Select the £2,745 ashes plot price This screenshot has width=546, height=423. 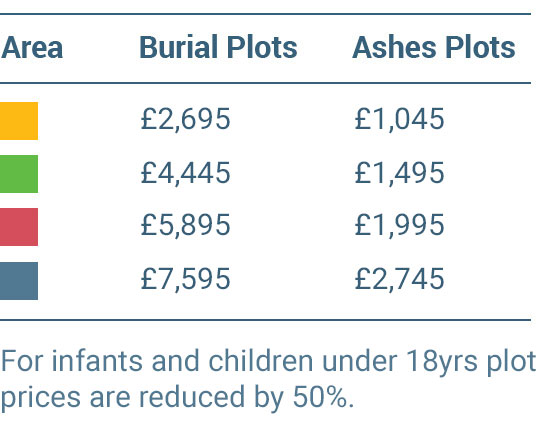coord(399,279)
